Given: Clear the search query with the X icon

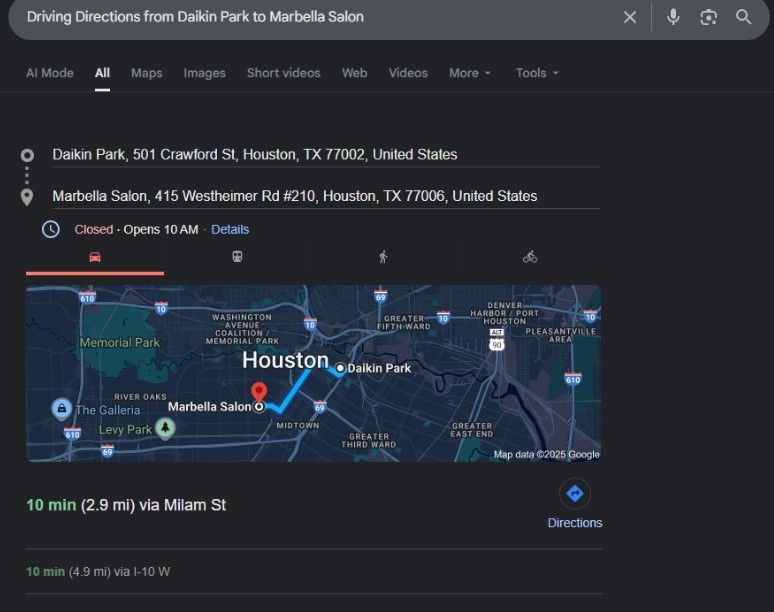Looking at the screenshot, I should click(630, 17).
